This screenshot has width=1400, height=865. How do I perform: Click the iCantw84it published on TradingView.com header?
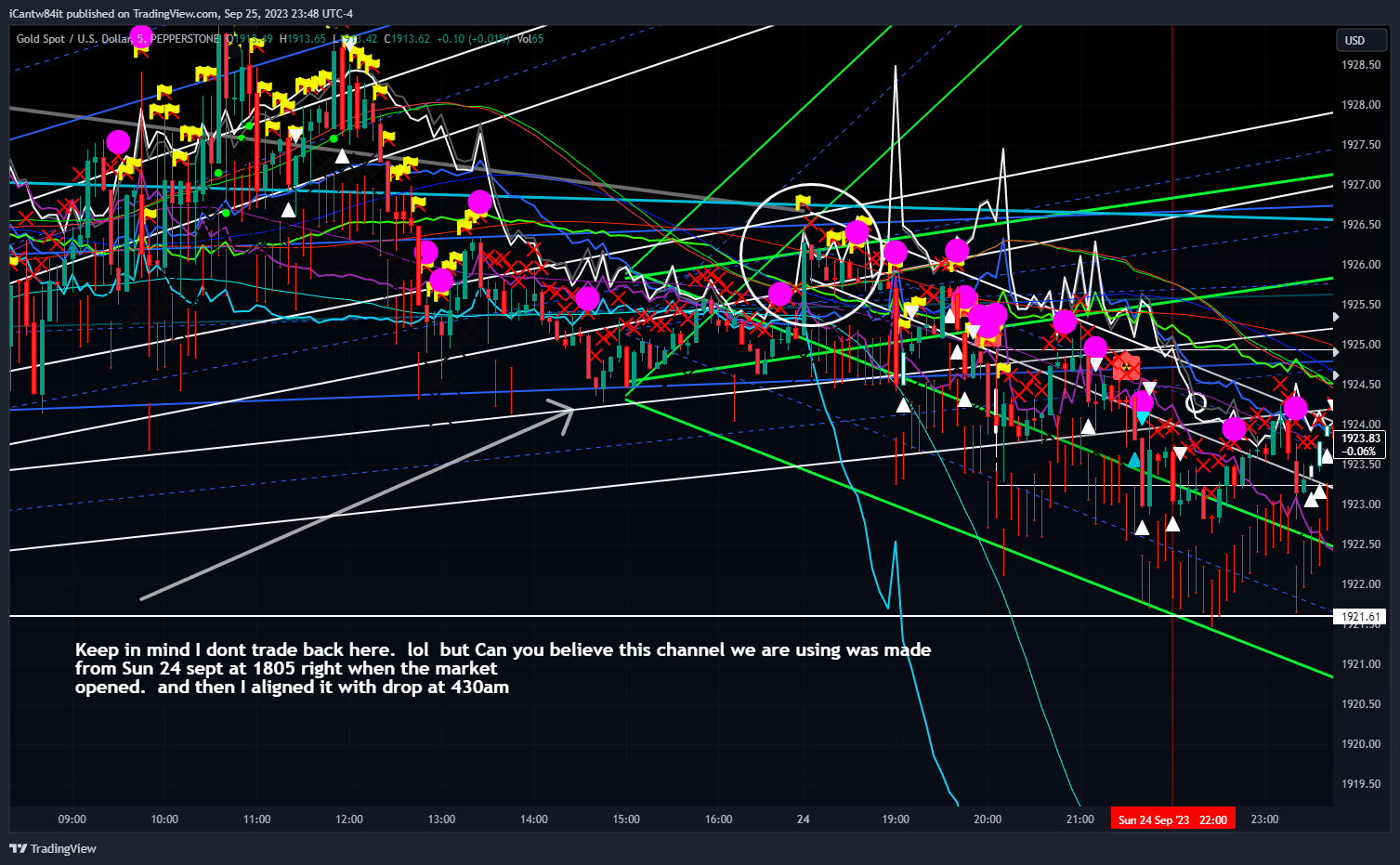click(181, 14)
